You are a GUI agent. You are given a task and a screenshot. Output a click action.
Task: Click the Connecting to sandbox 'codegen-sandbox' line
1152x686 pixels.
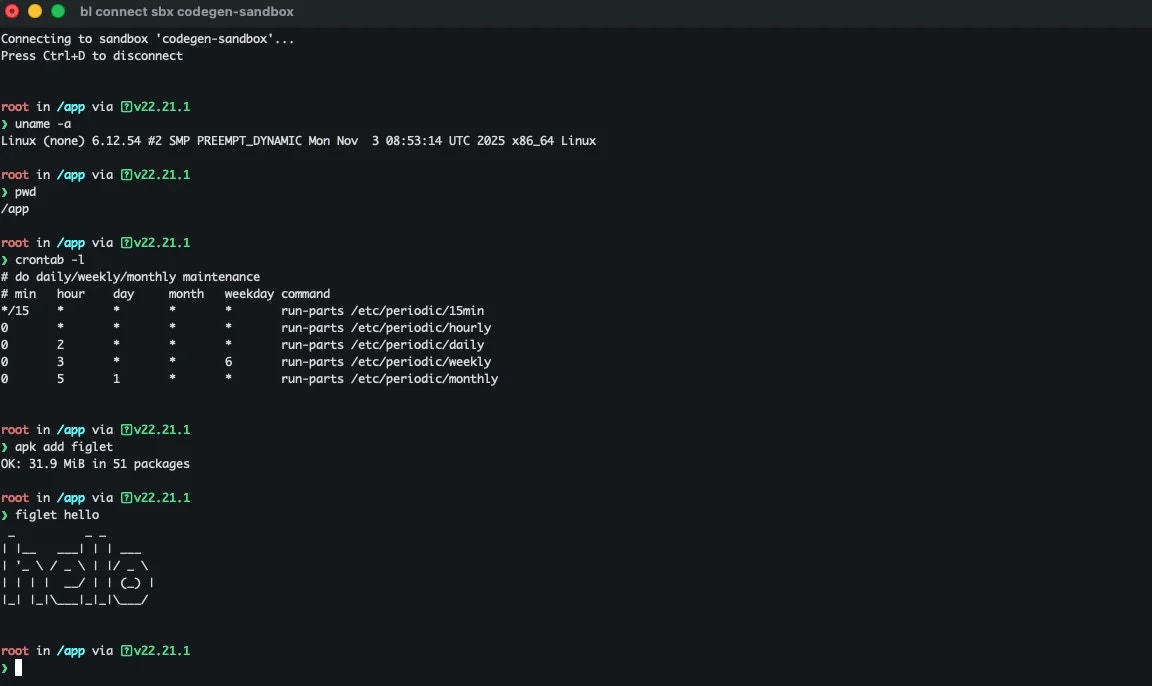(146, 38)
